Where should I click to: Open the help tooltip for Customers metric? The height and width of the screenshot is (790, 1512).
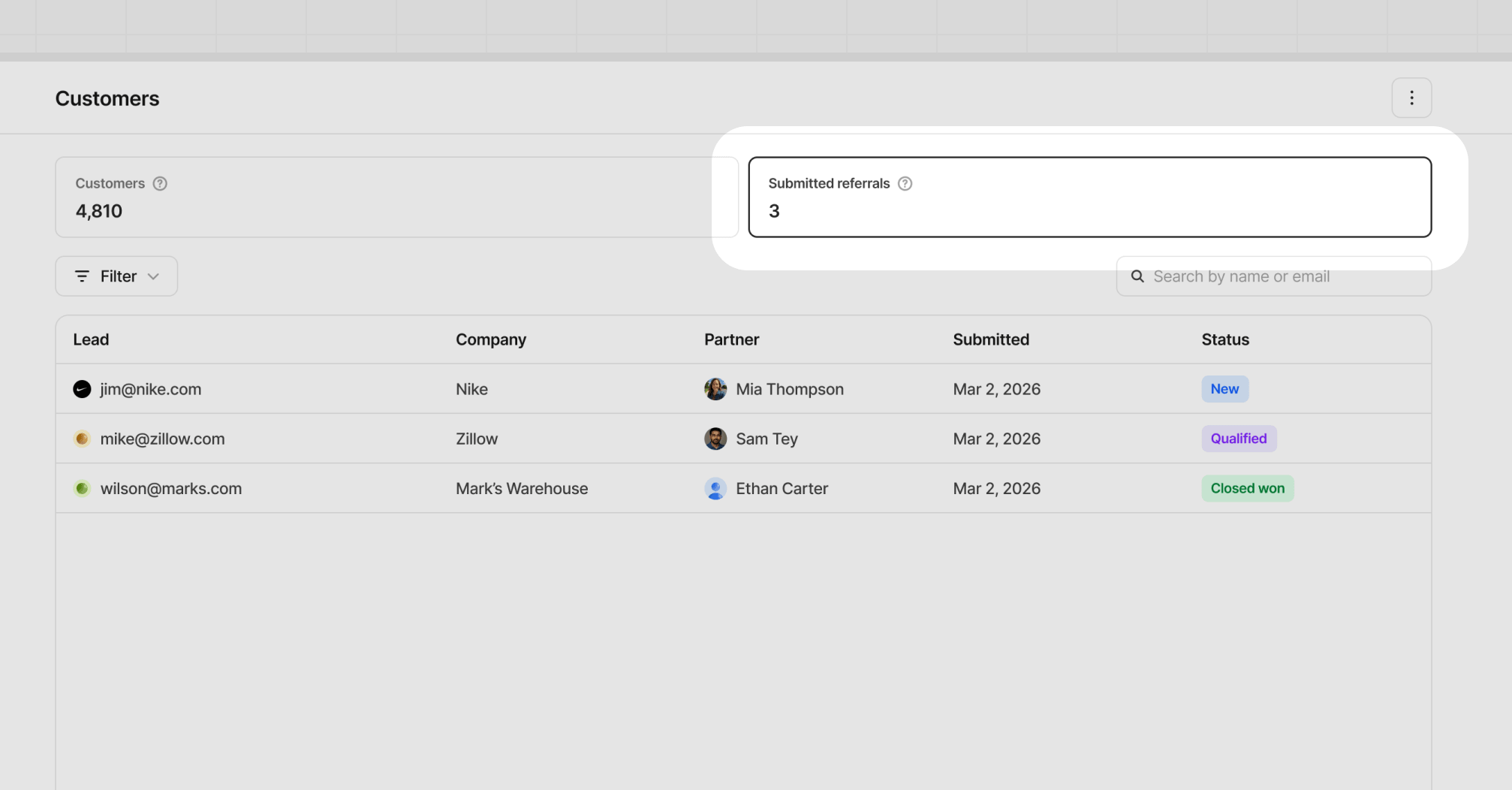point(158,182)
